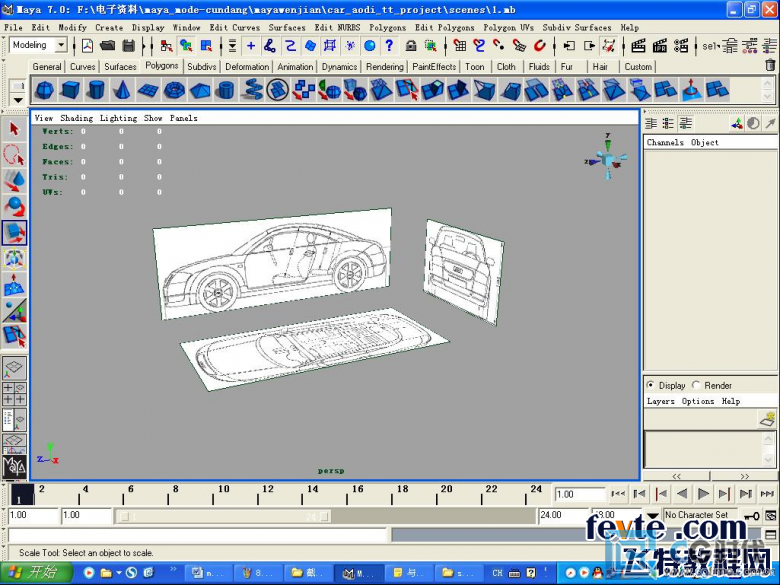Open the Layers menu in layer editor
780x585 pixels.
pos(661,401)
